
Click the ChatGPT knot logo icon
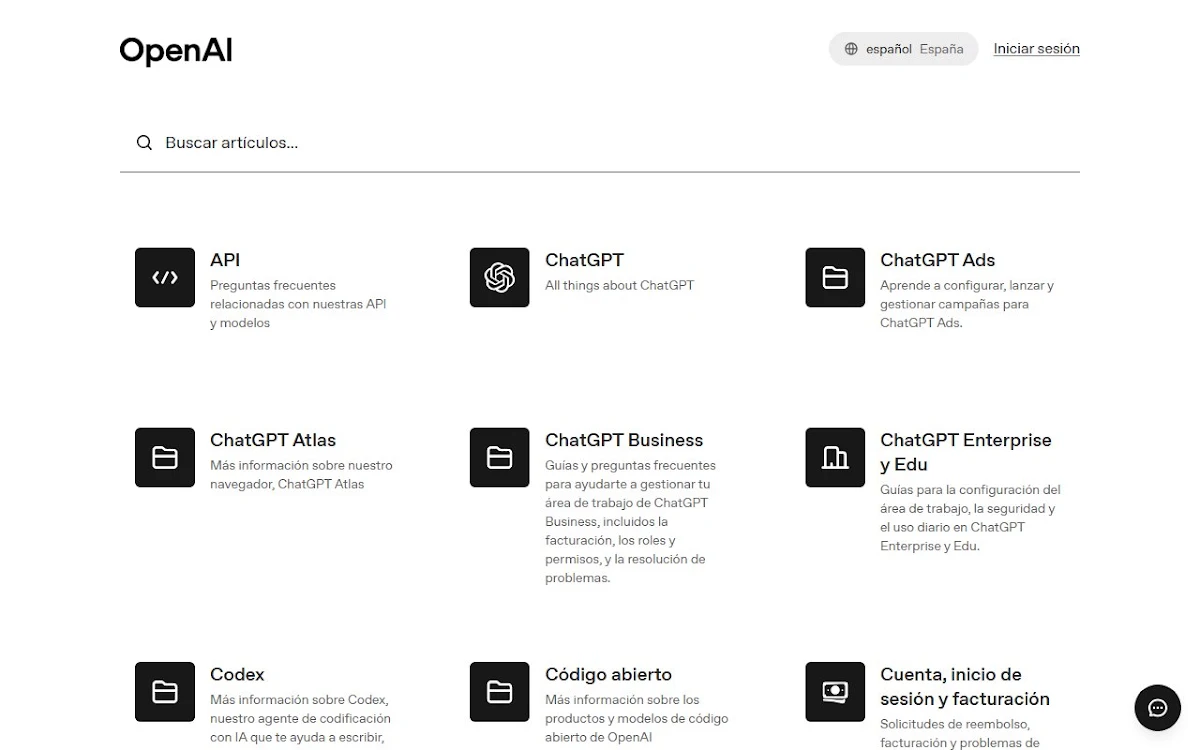tap(500, 277)
